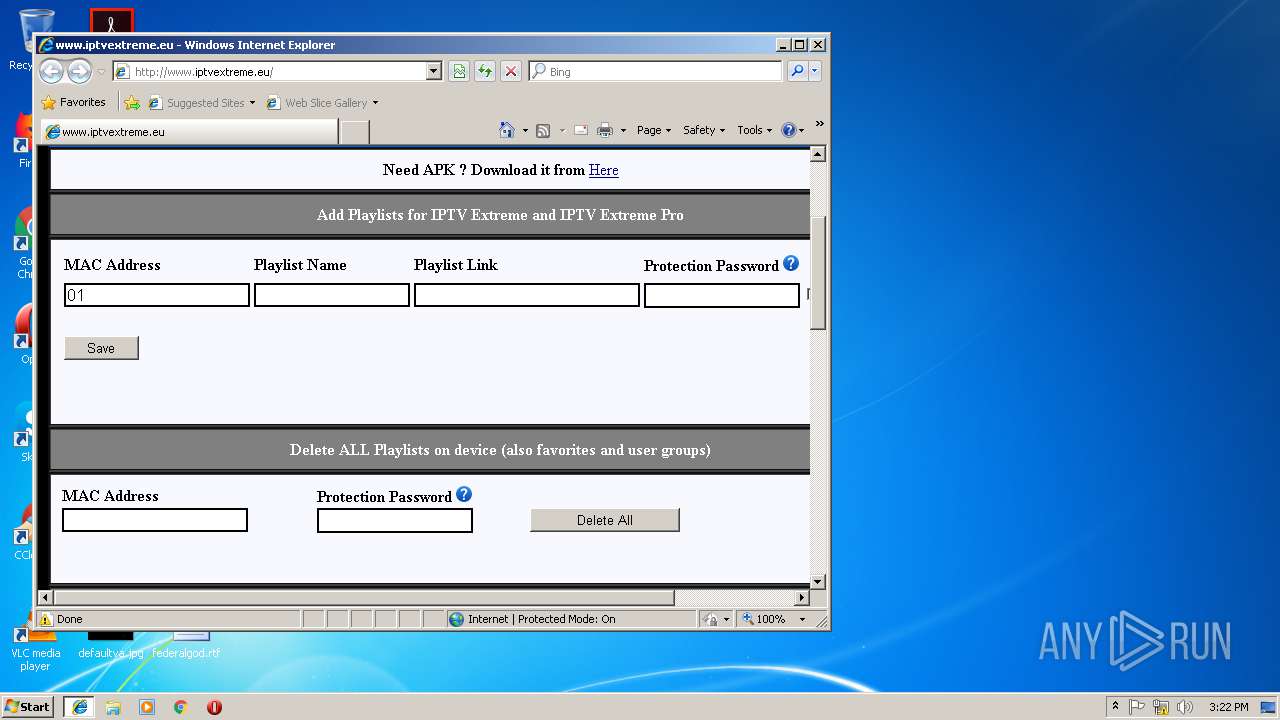Click the volume speaker tray icon

tap(1185, 707)
